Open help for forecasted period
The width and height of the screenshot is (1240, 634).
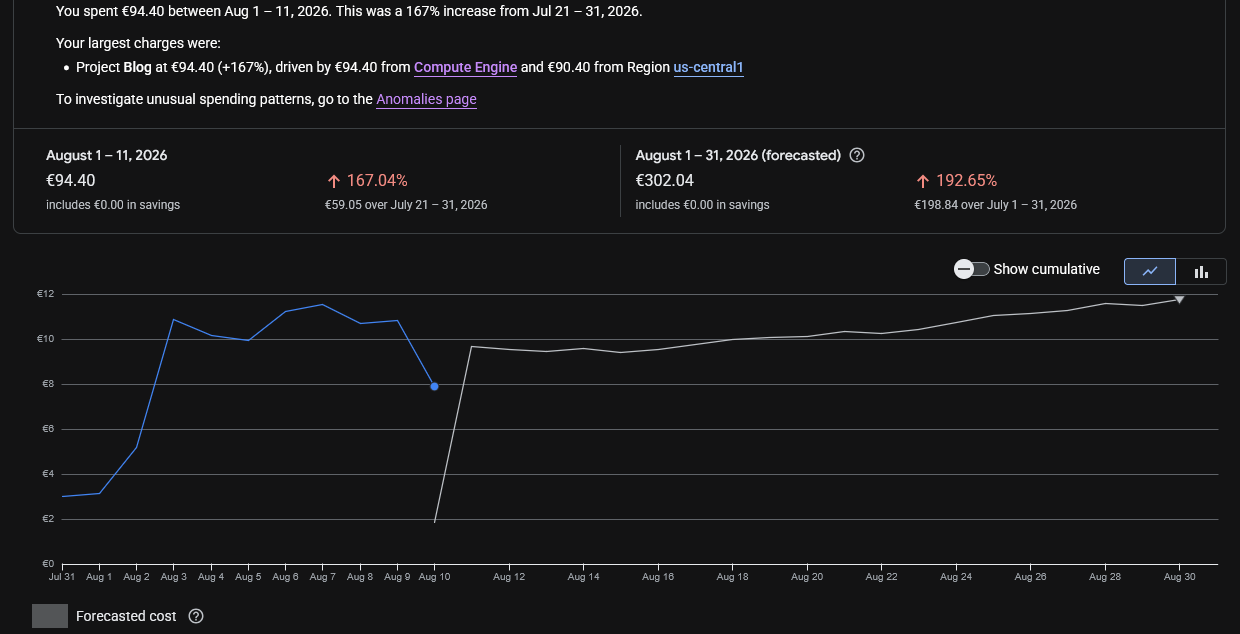[x=856, y=155]
